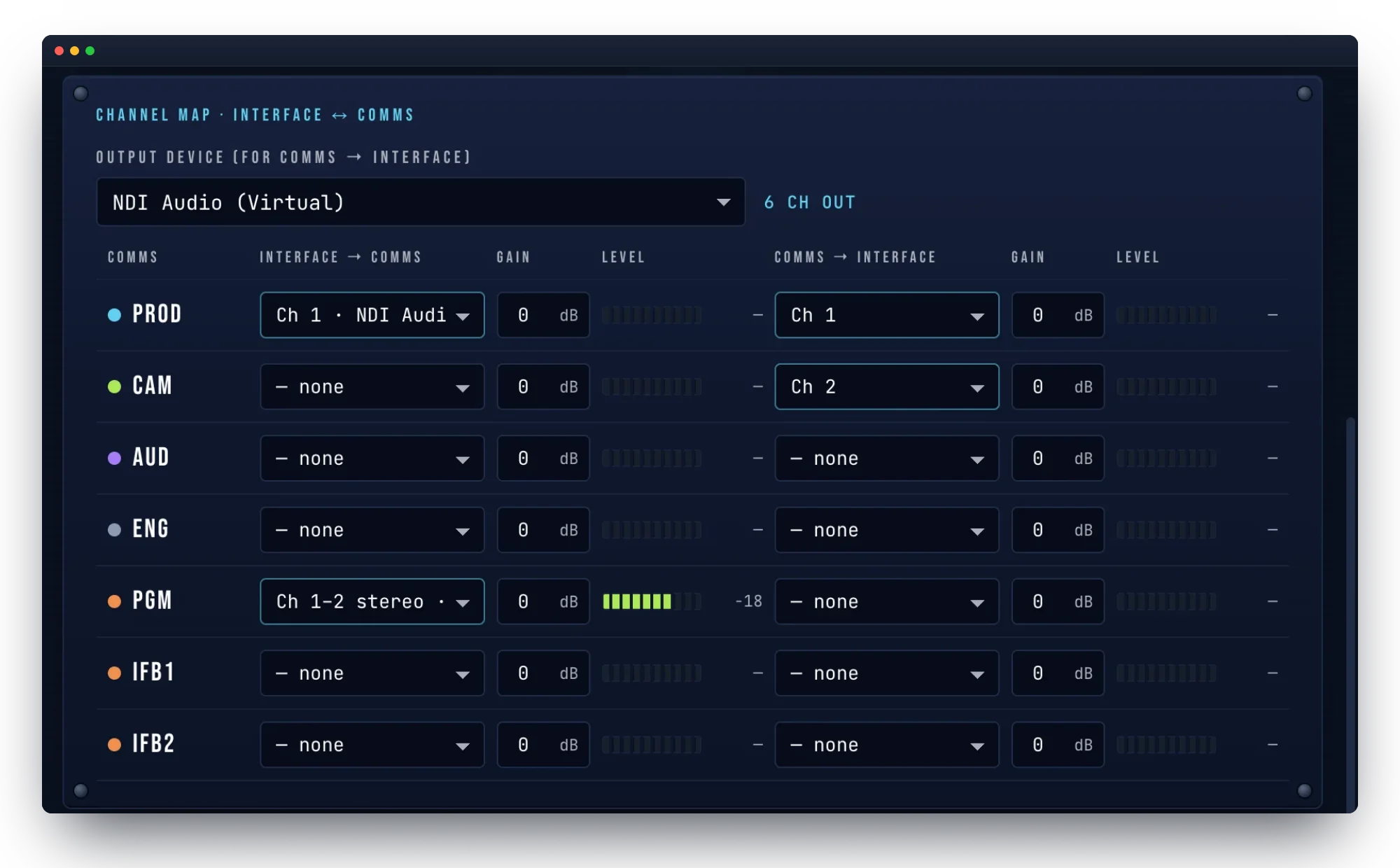
Task: Click ENG comms-to-interface gain field
Action: point(1058,530)
